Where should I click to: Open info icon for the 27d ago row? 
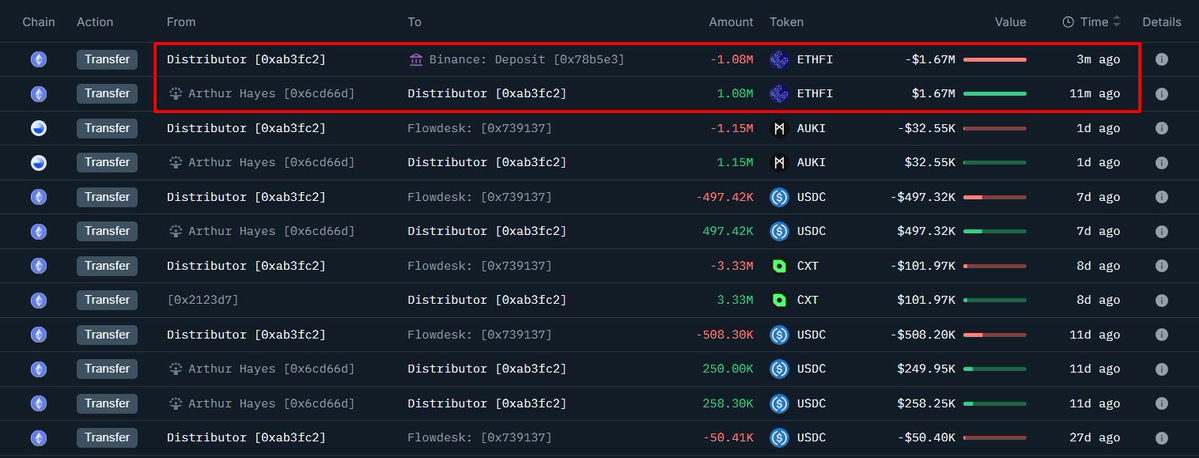click(1161, 437)
